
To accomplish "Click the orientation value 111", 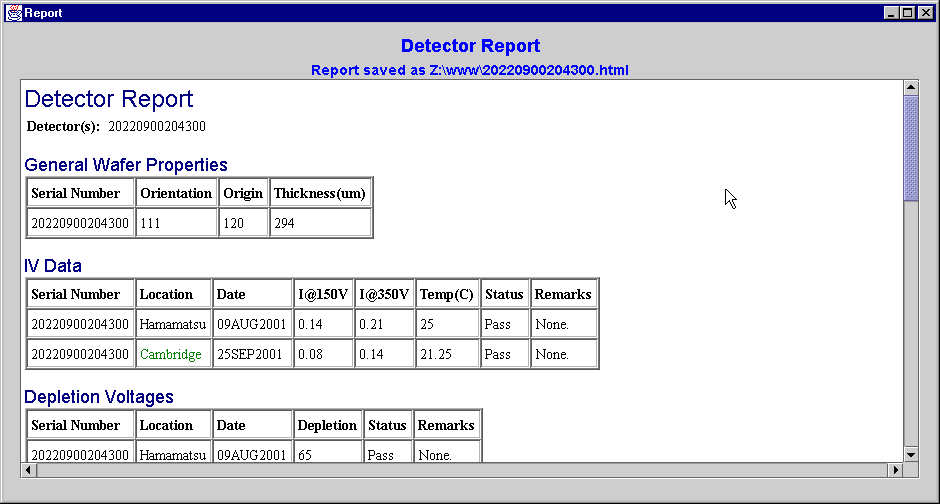I will tap(150, 224).
